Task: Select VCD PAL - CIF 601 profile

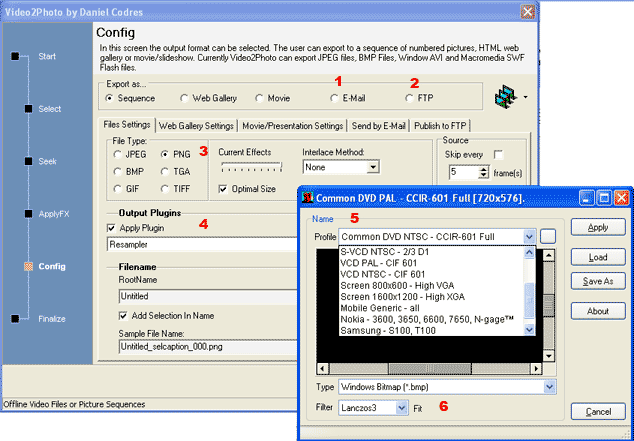Action: click(431, 263)
